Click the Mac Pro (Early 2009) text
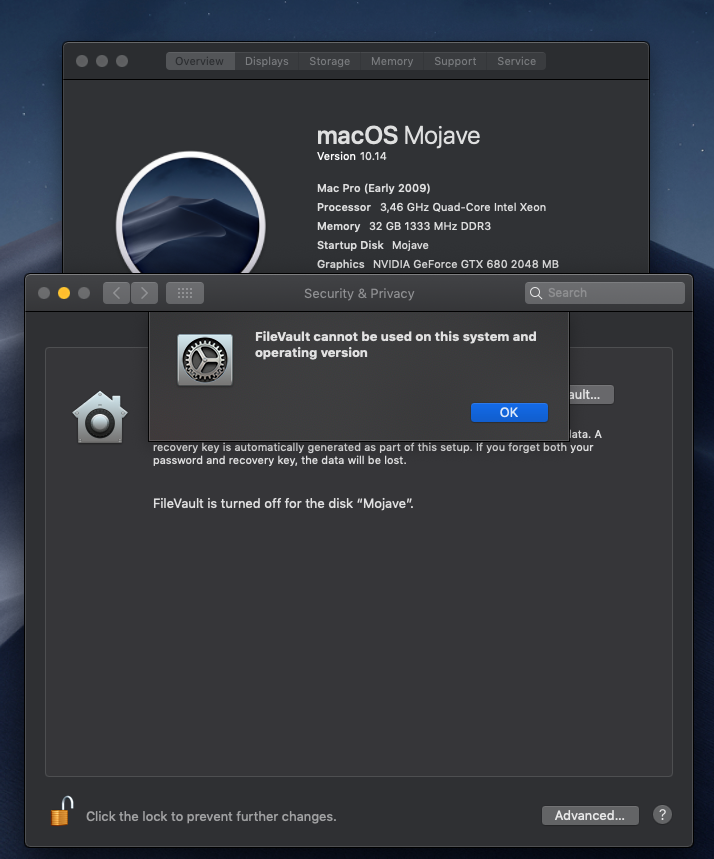714x859 pixels. 374,188
